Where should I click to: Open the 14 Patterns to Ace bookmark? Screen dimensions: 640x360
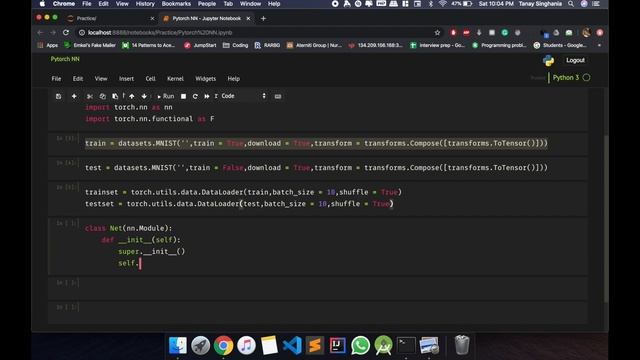click(149, 45)
